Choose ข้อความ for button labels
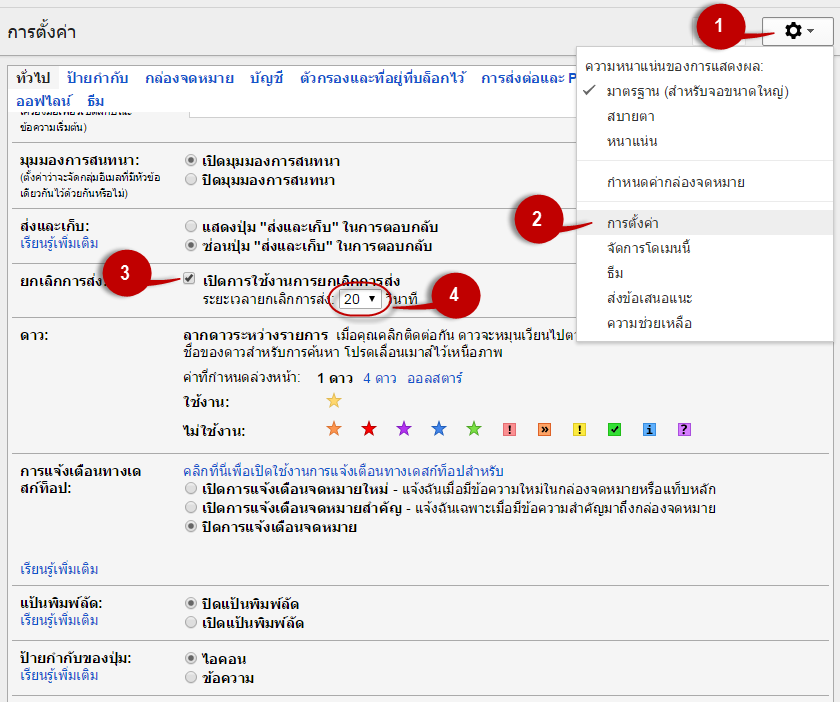840x702 pixels. [x=192, y=678]
